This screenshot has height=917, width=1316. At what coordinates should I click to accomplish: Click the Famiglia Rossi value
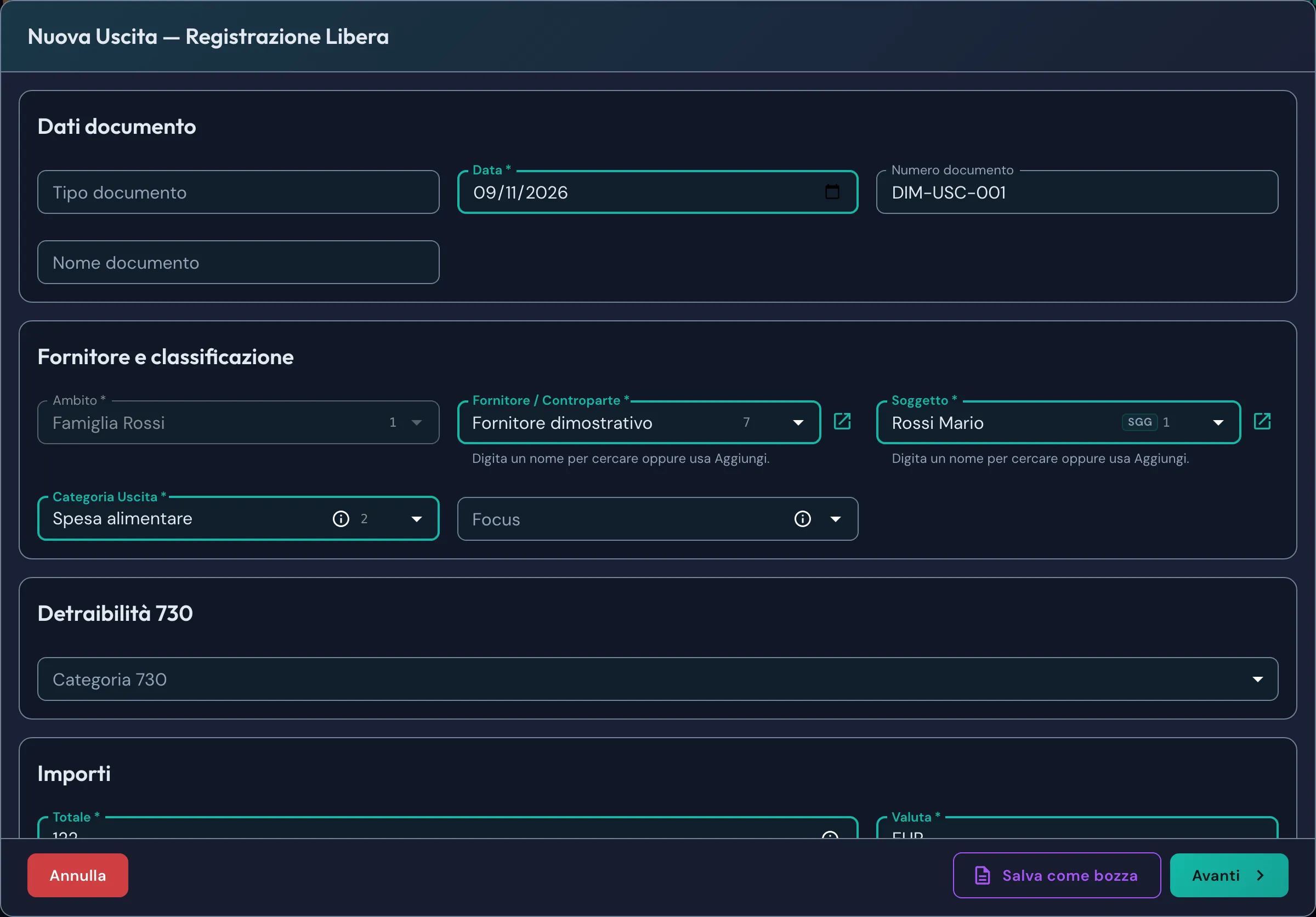click(x=109, y=423)
